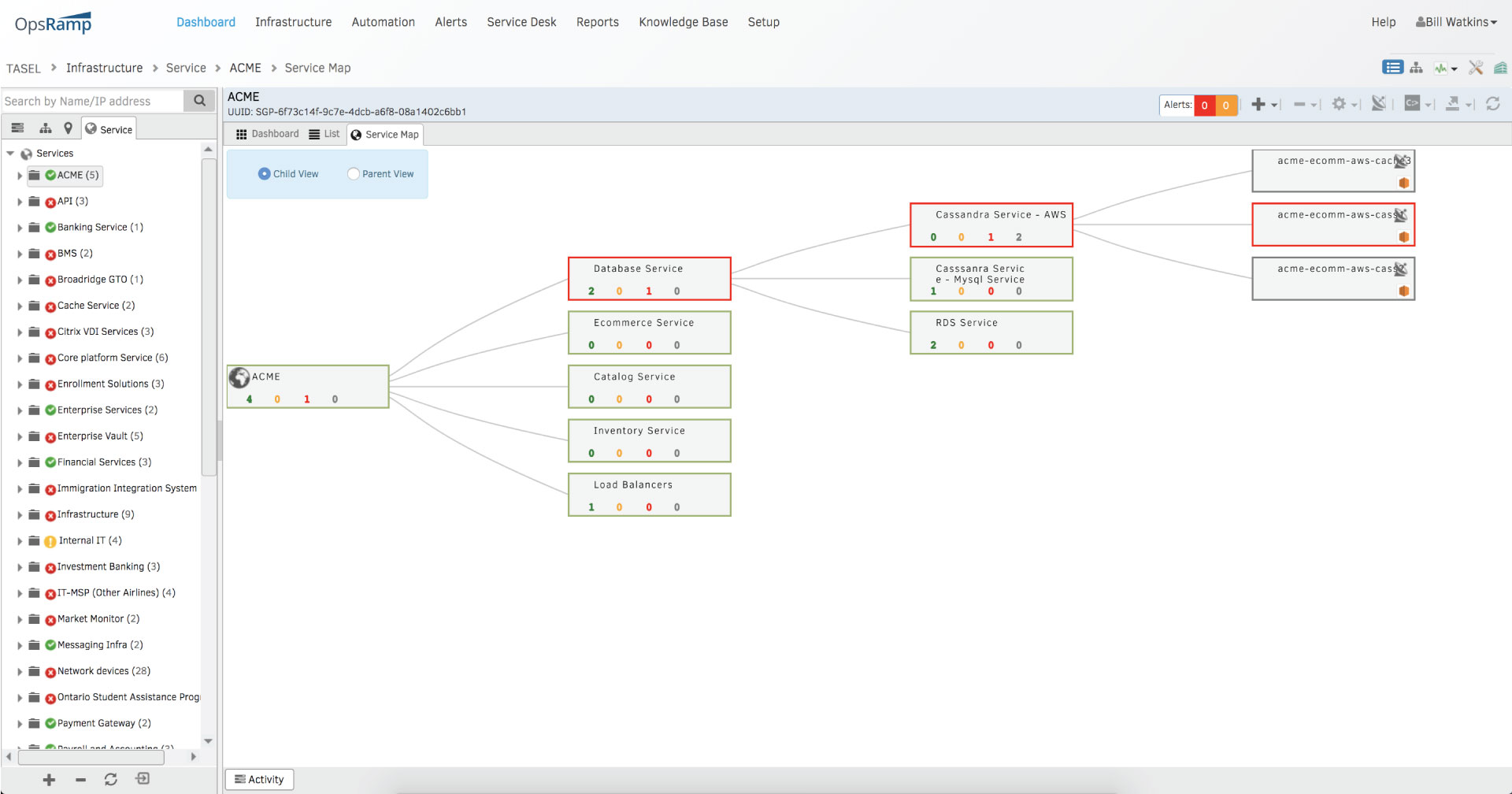Switch to Parent View

pos(353,173)
